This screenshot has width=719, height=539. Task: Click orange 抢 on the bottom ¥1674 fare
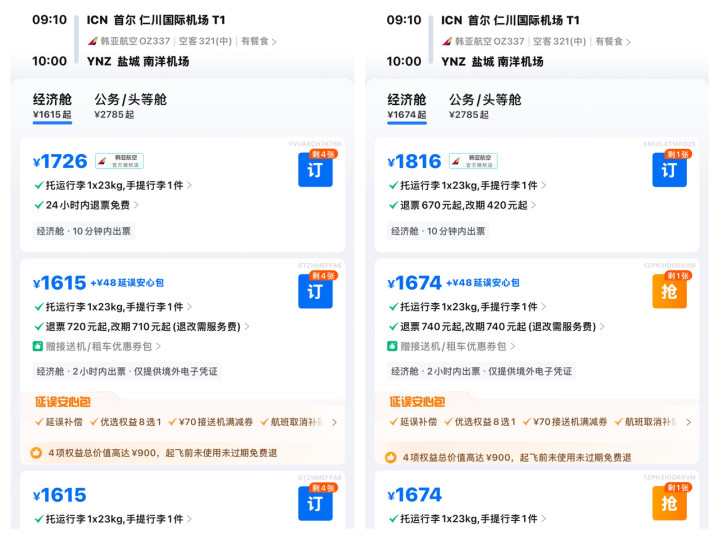[669, 503]
